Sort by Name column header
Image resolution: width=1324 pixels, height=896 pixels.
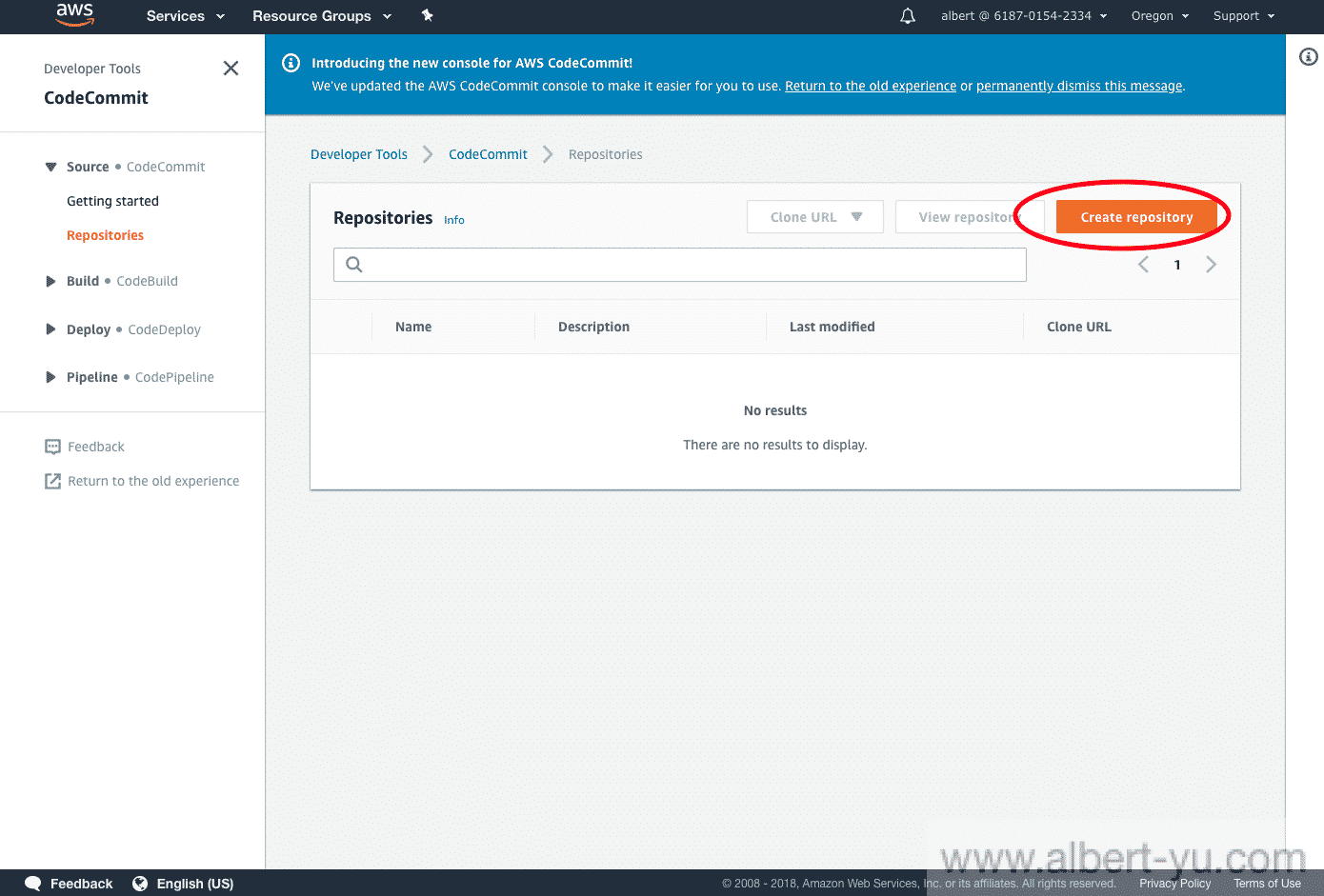[x=413, y=327]
